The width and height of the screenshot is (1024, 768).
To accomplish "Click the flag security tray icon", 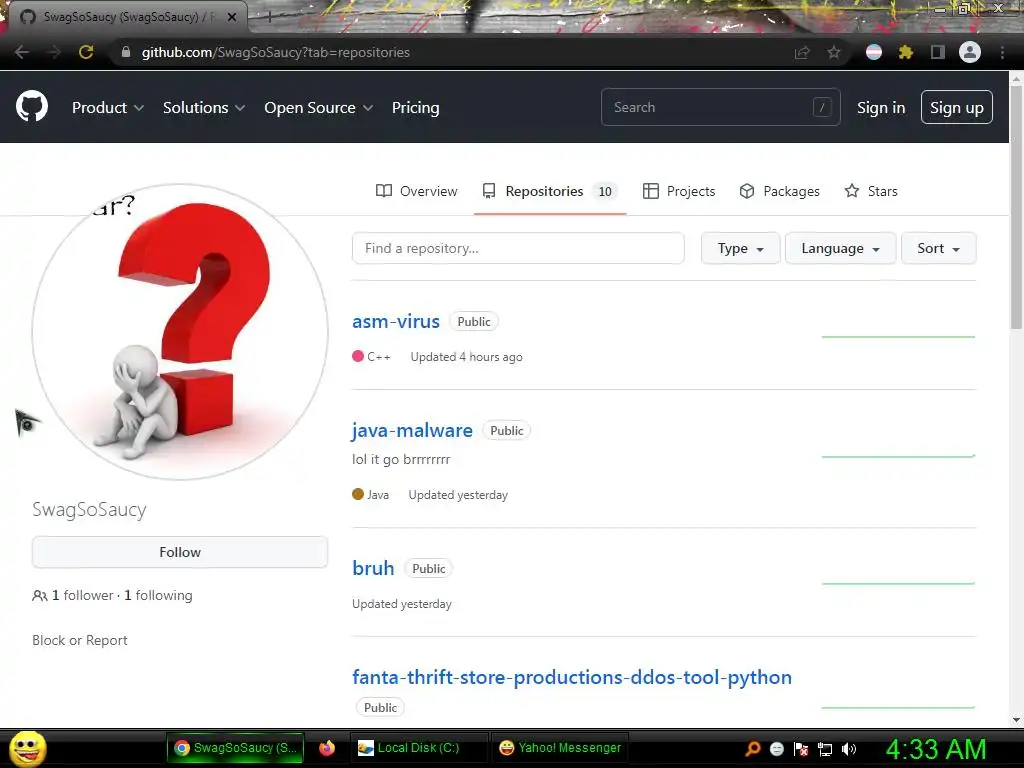I will coord(801,748).
